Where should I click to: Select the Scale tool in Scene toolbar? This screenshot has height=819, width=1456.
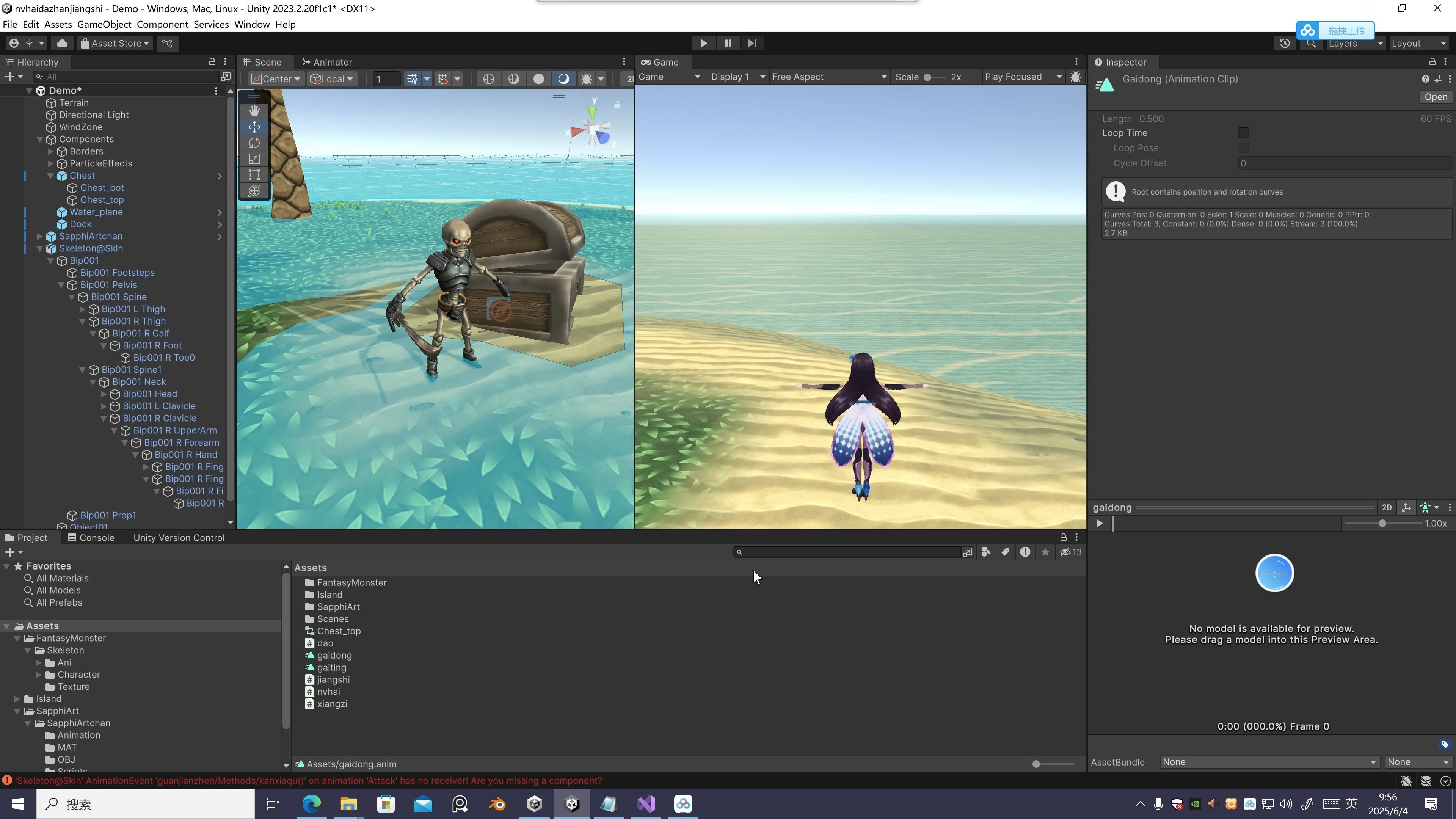pos(254,159)
